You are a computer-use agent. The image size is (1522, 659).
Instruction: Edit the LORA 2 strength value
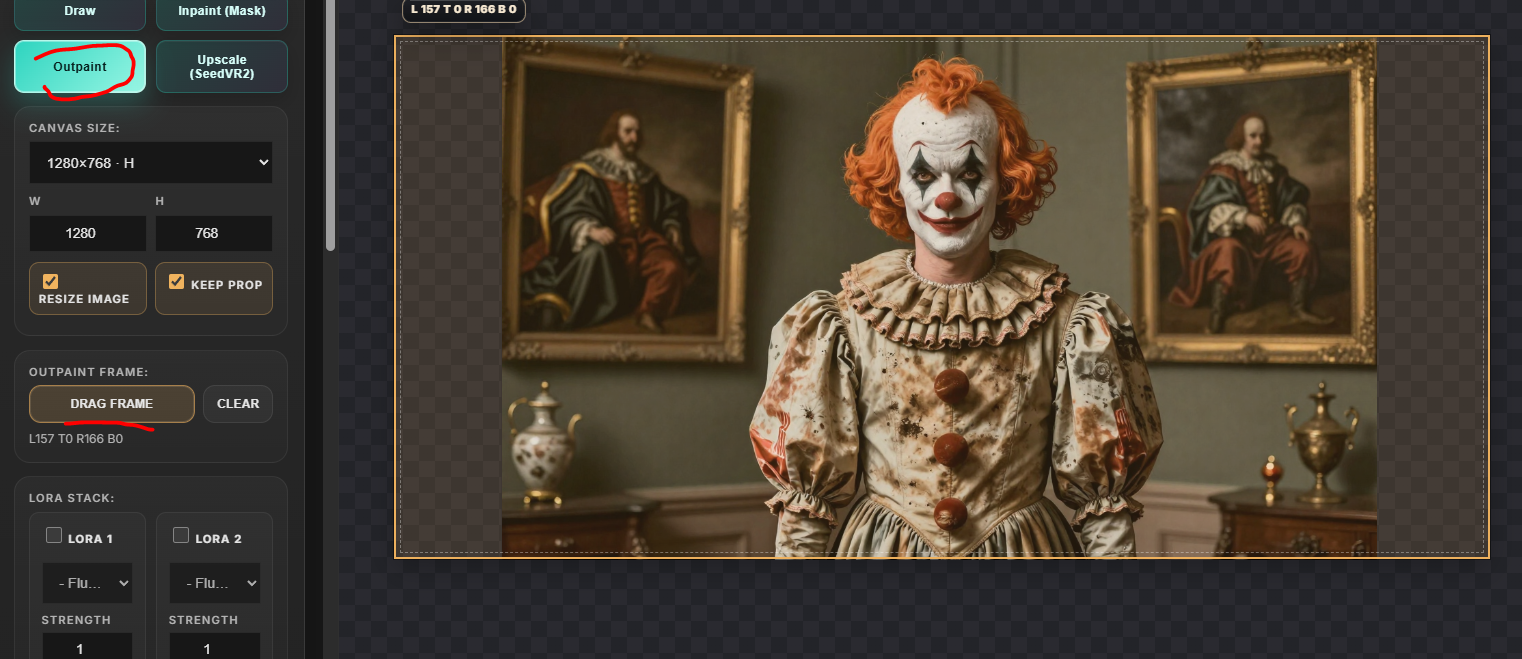pyautogui.click(x=214, y=648)
